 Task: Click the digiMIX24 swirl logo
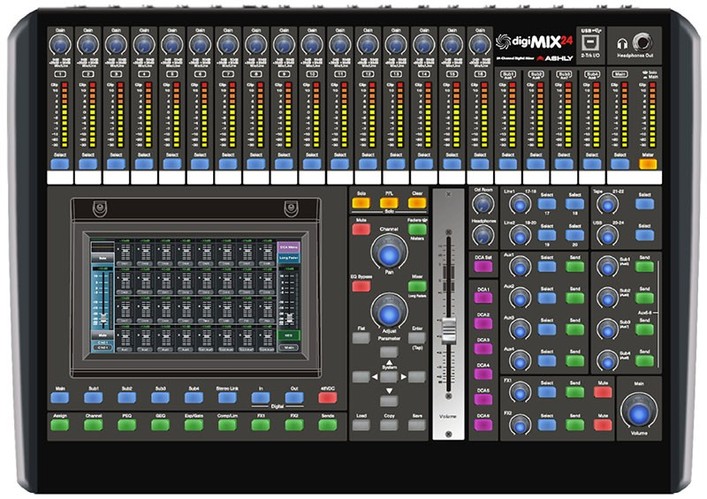point(503,42)
